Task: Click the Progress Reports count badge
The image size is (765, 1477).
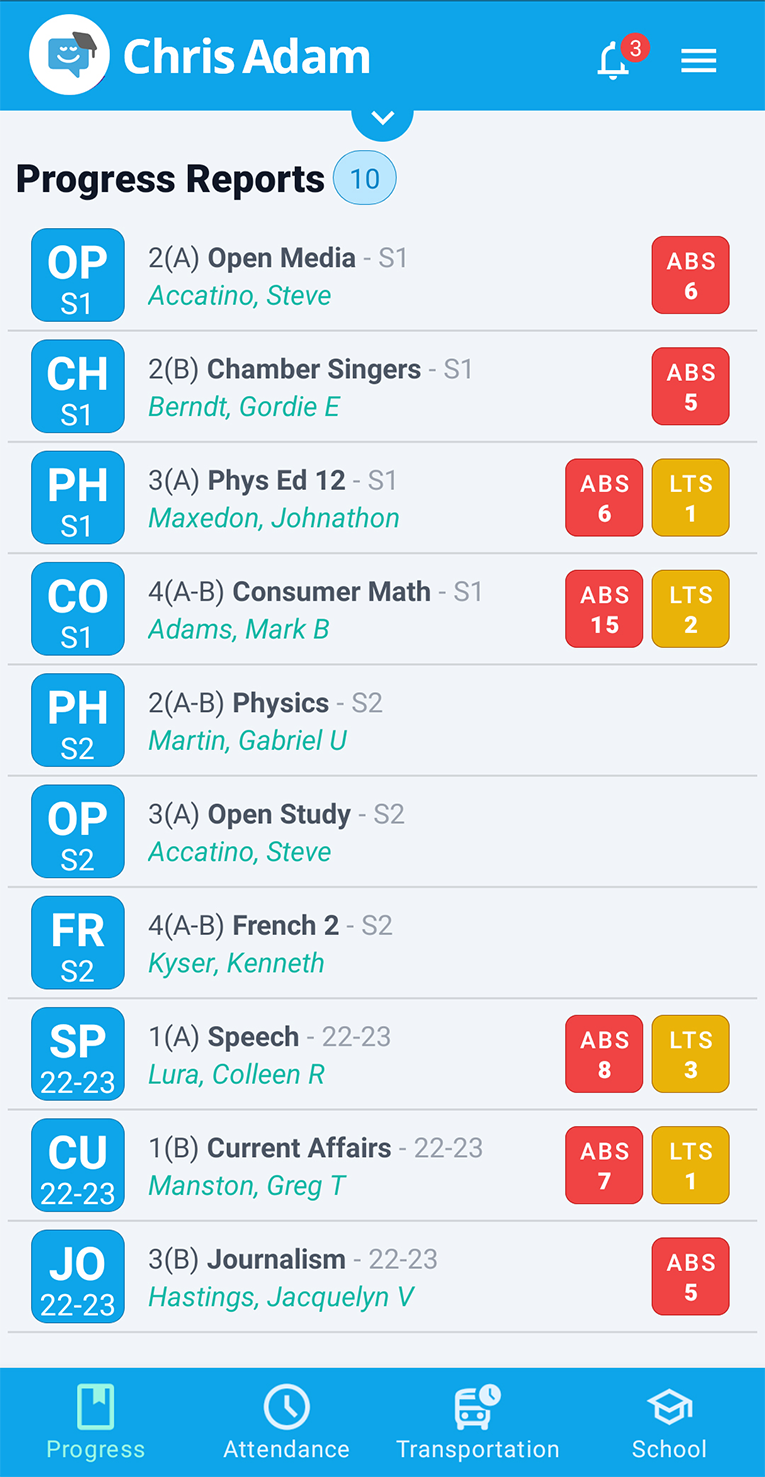Action: [x=365, y=179]
